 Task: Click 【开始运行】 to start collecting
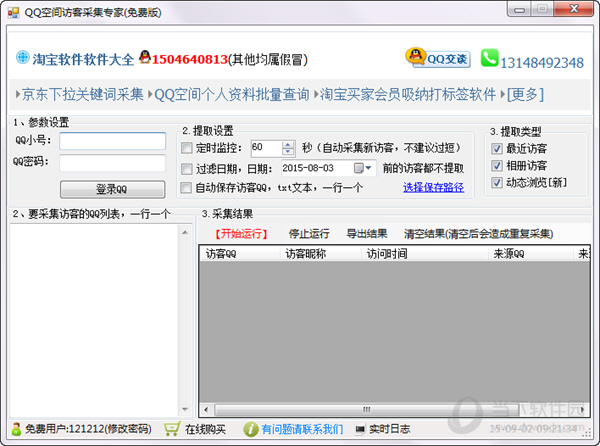click(240, 233)
